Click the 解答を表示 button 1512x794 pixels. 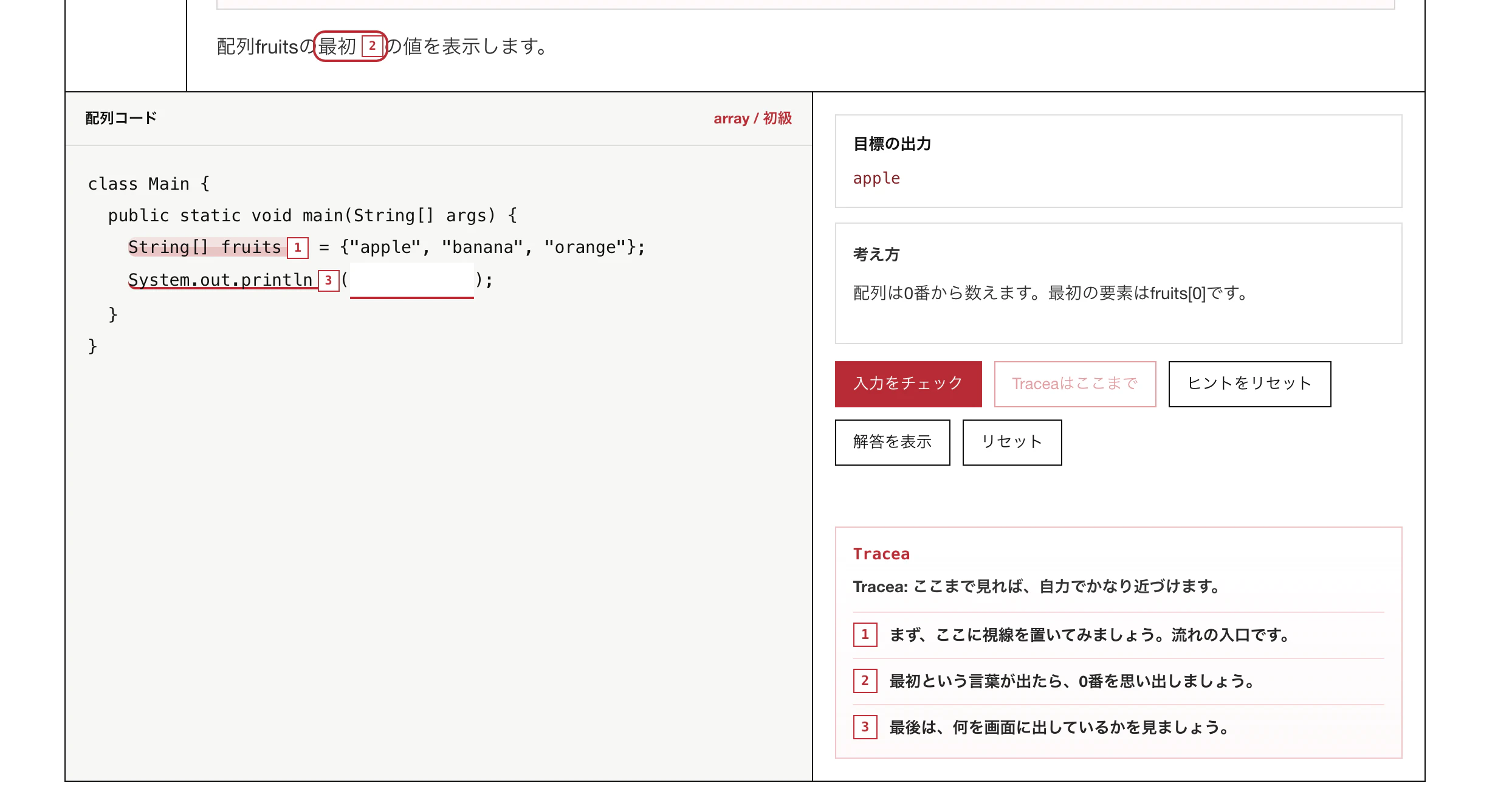892,442
